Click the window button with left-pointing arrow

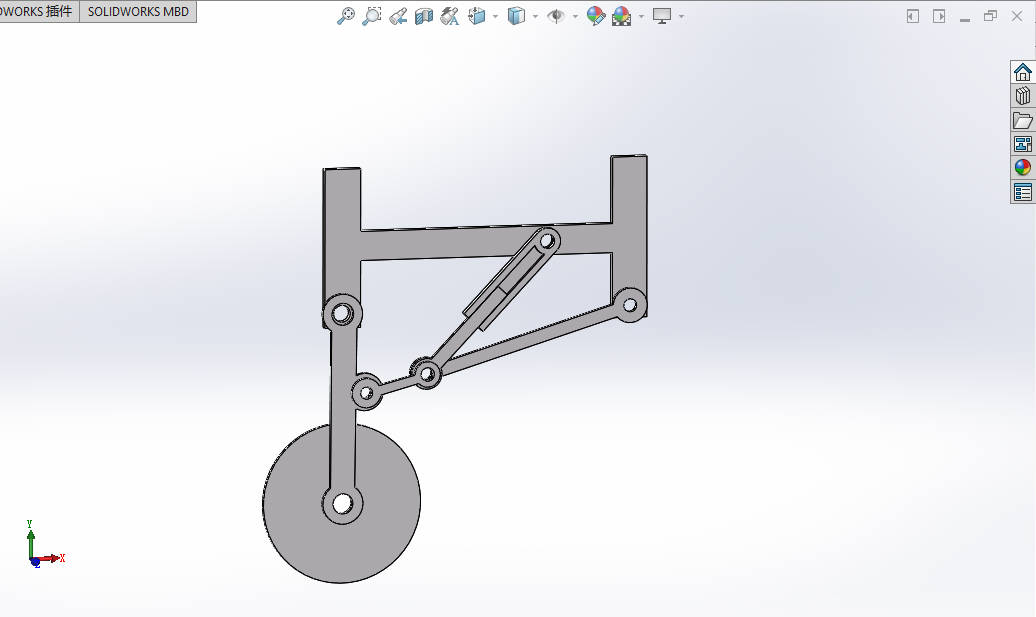(912, 17)
